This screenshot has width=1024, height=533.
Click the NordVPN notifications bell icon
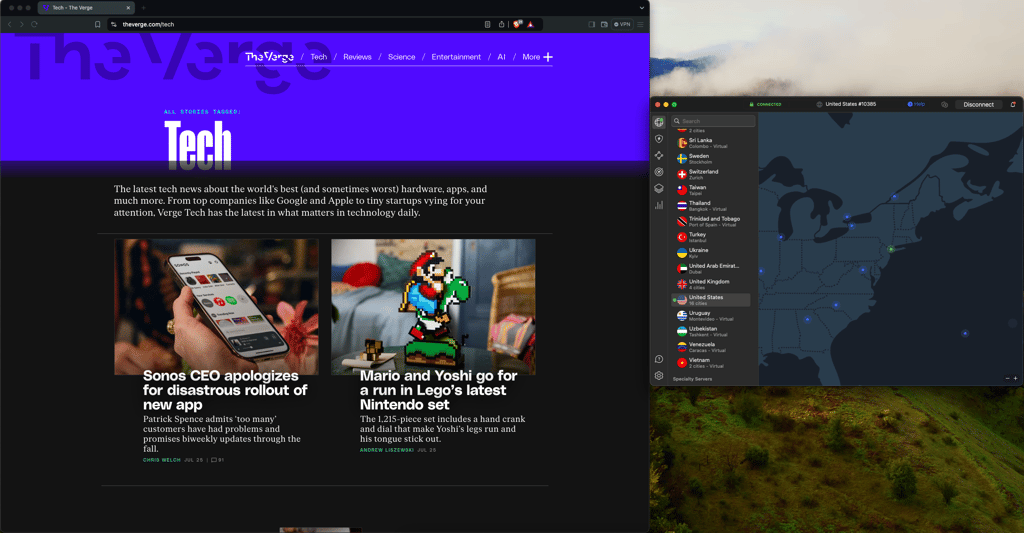pos(1013,105)
